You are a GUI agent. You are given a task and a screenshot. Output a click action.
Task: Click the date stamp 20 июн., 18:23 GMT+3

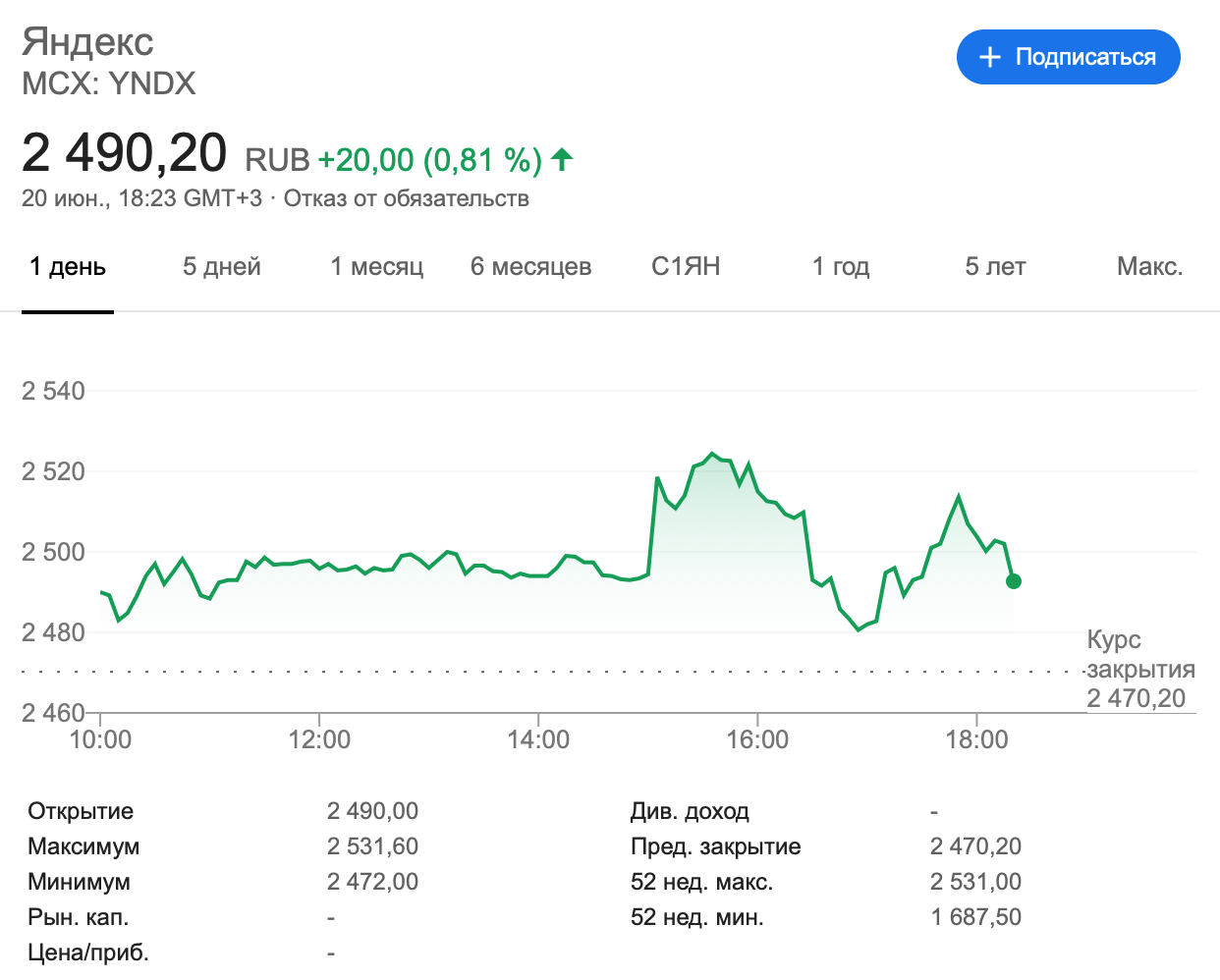(142, 198)
